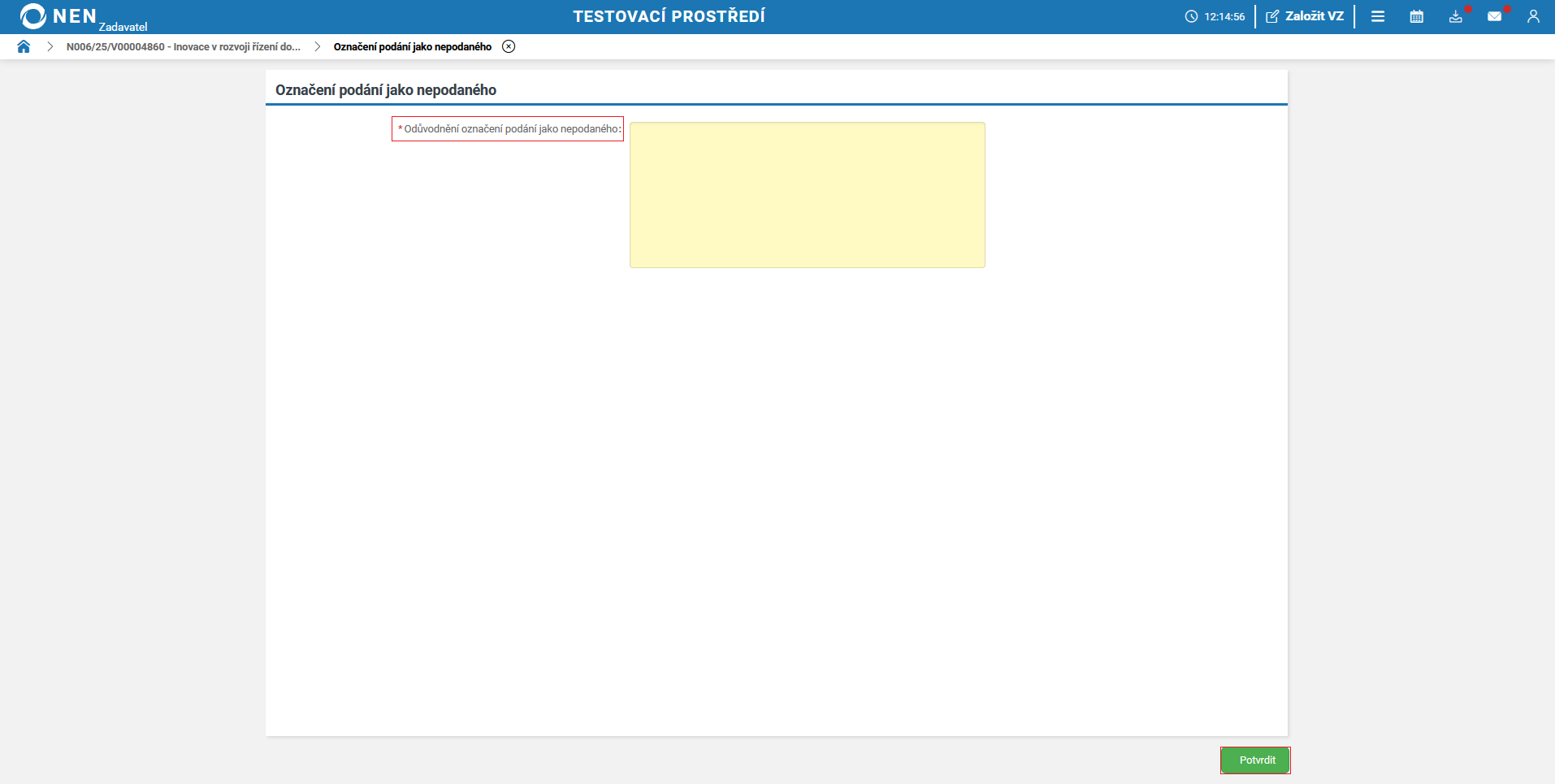
Task: Open the calendar of events
Action: [1417, 16]
